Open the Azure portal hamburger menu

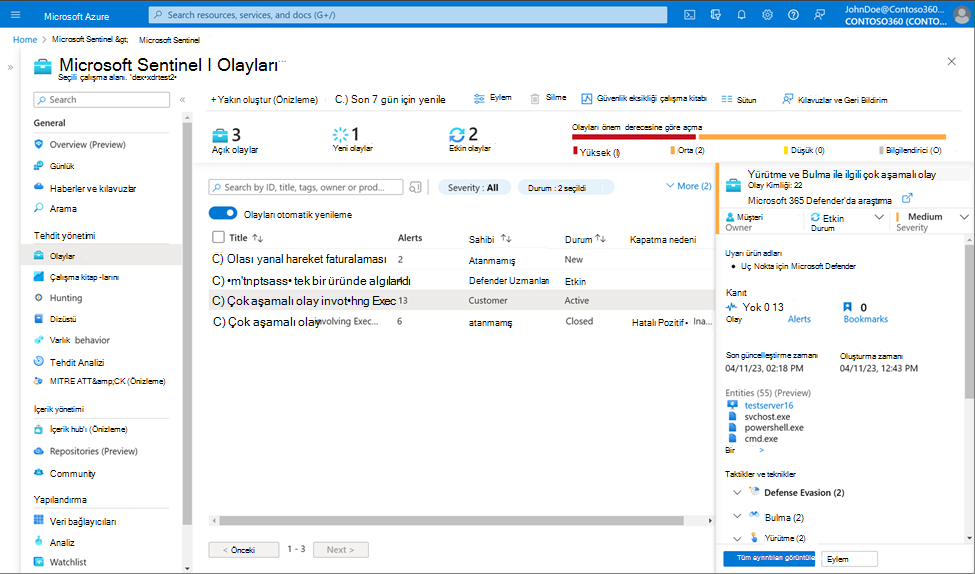click(16, 15)
